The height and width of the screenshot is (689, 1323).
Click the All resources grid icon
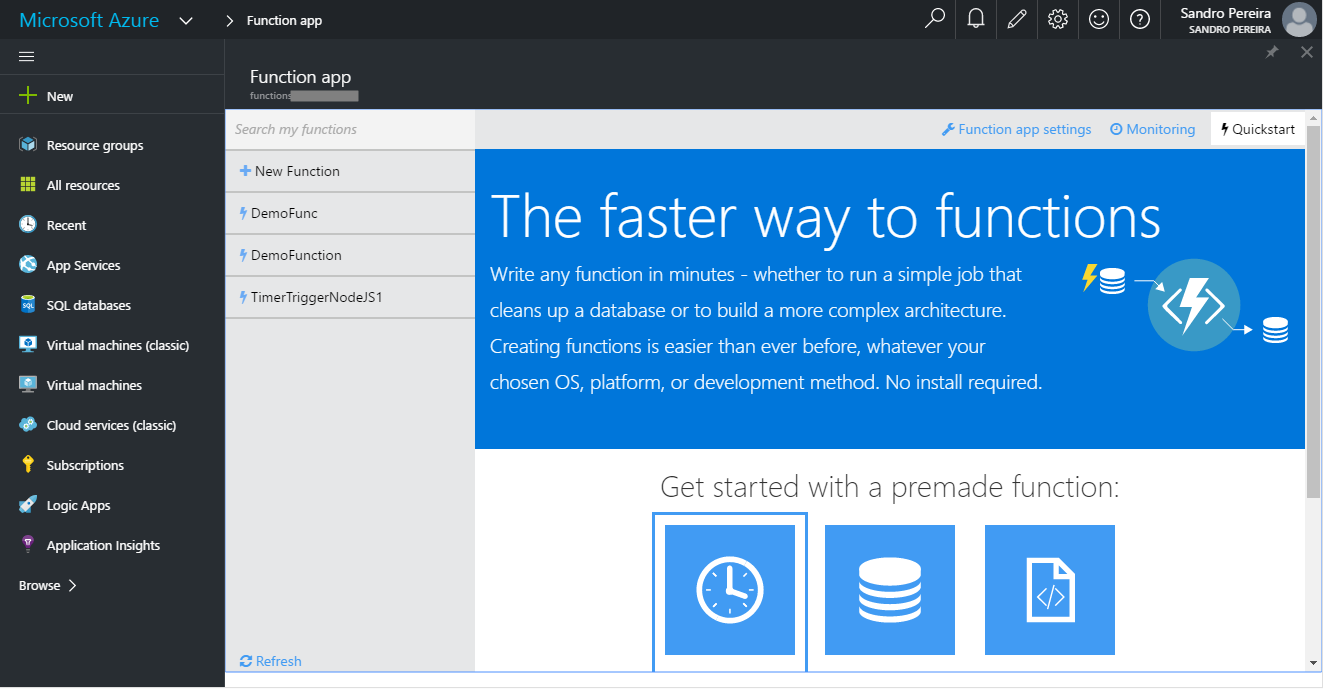tap(28, 185)
